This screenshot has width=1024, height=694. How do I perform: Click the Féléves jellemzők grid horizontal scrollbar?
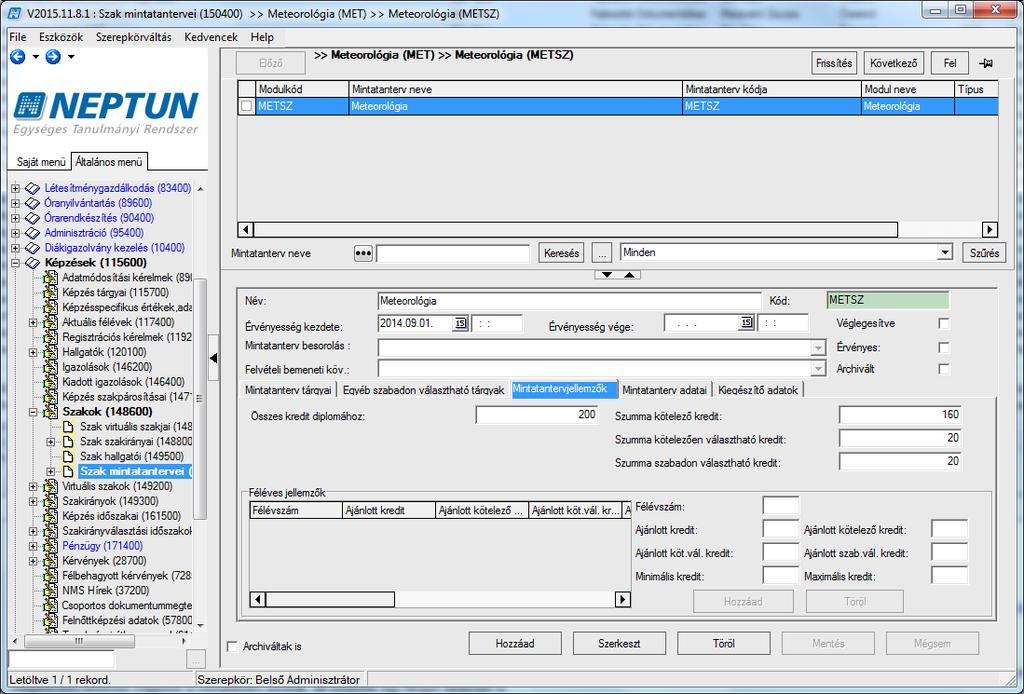pos(440,599)
